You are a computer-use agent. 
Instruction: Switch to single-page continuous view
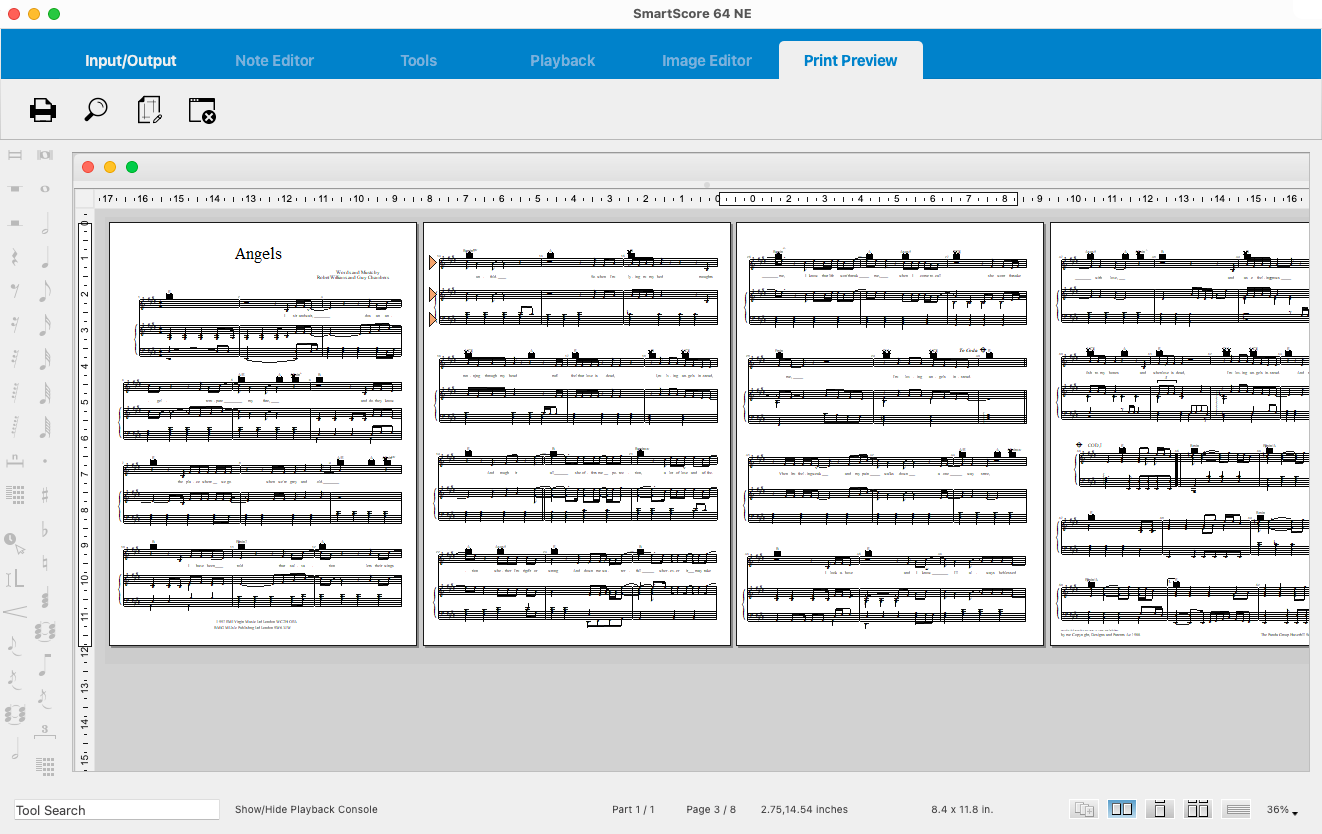[x=1160, y=809]
